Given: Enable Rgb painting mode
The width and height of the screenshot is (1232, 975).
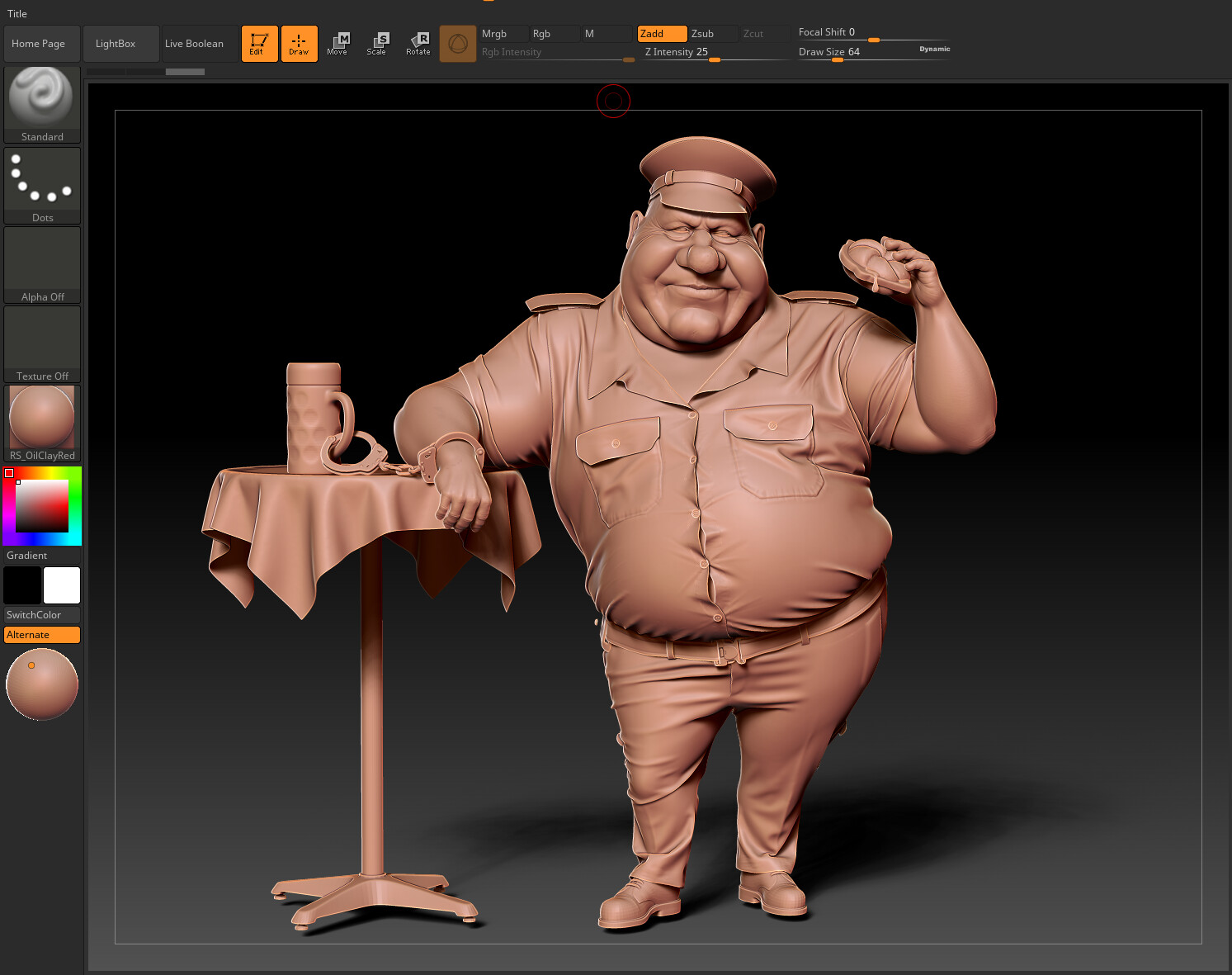Looking at the screenshot, I should coord(555,34).
